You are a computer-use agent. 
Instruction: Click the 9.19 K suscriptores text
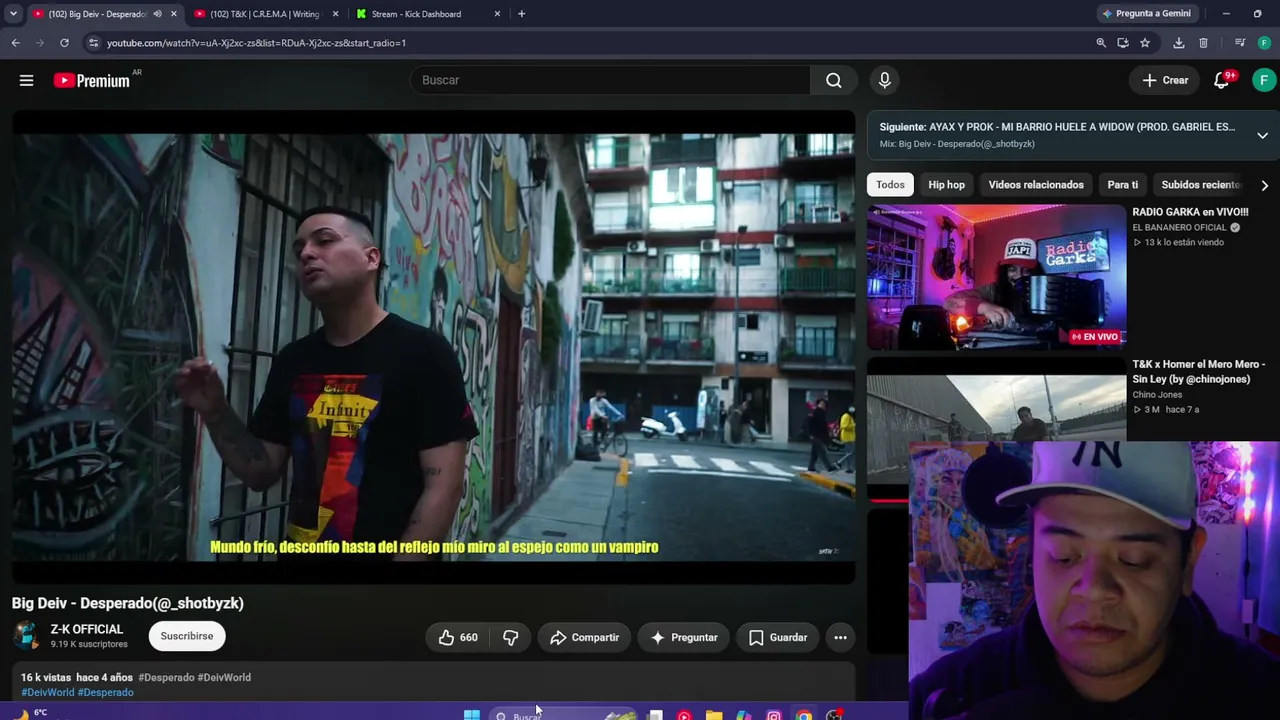(x=89, y=645)
